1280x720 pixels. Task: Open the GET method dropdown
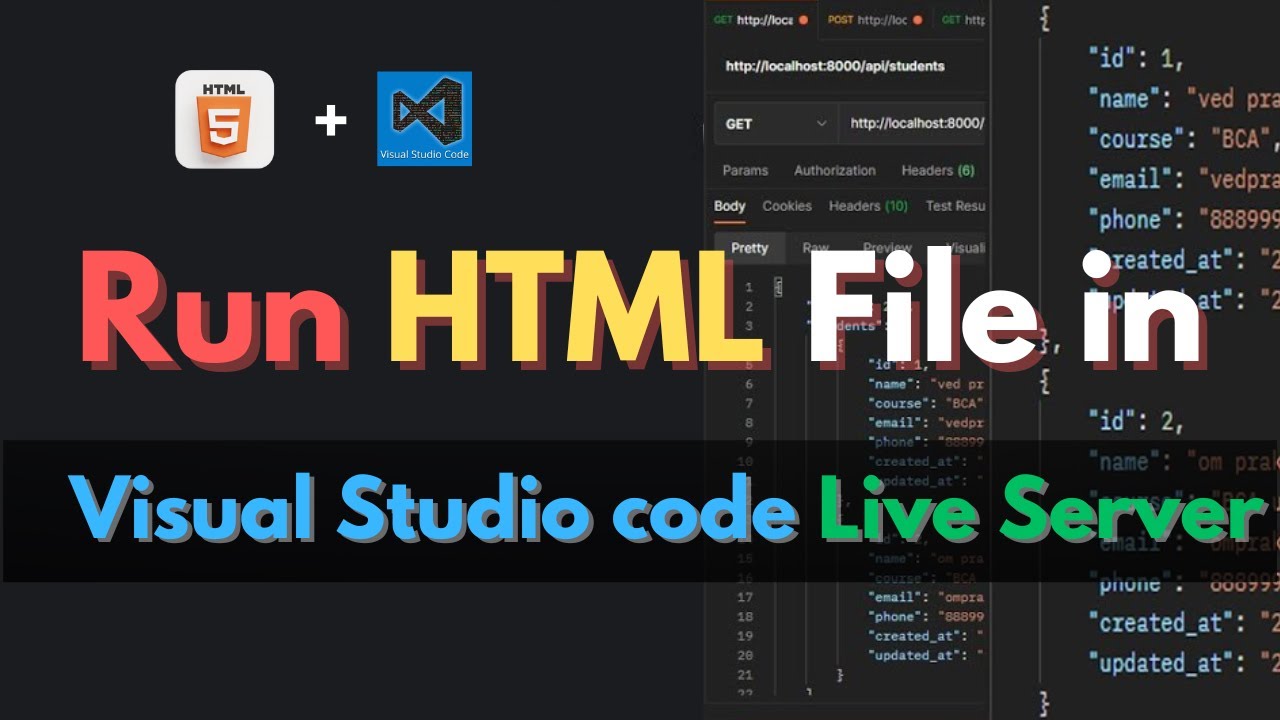pos(776,124)
